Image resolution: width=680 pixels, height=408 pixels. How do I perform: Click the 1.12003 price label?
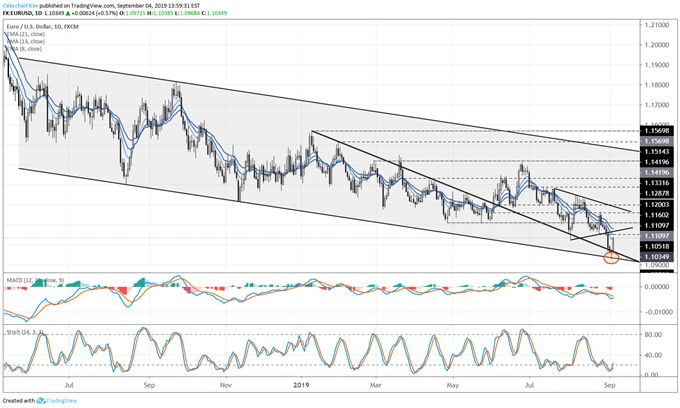(657, 204)
